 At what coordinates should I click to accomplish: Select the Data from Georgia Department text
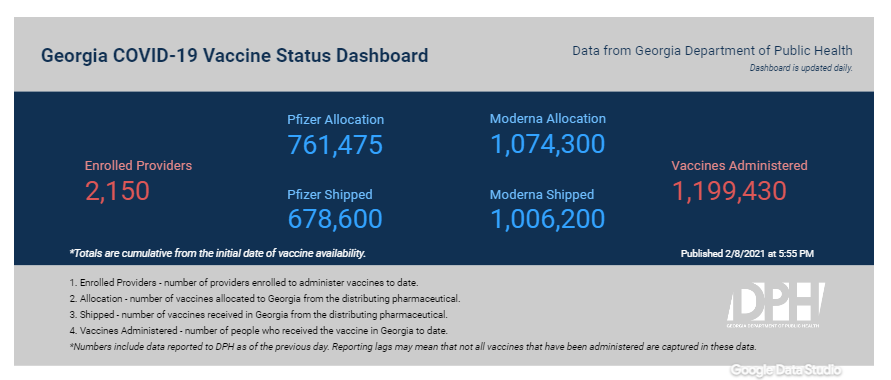[712, 51]
